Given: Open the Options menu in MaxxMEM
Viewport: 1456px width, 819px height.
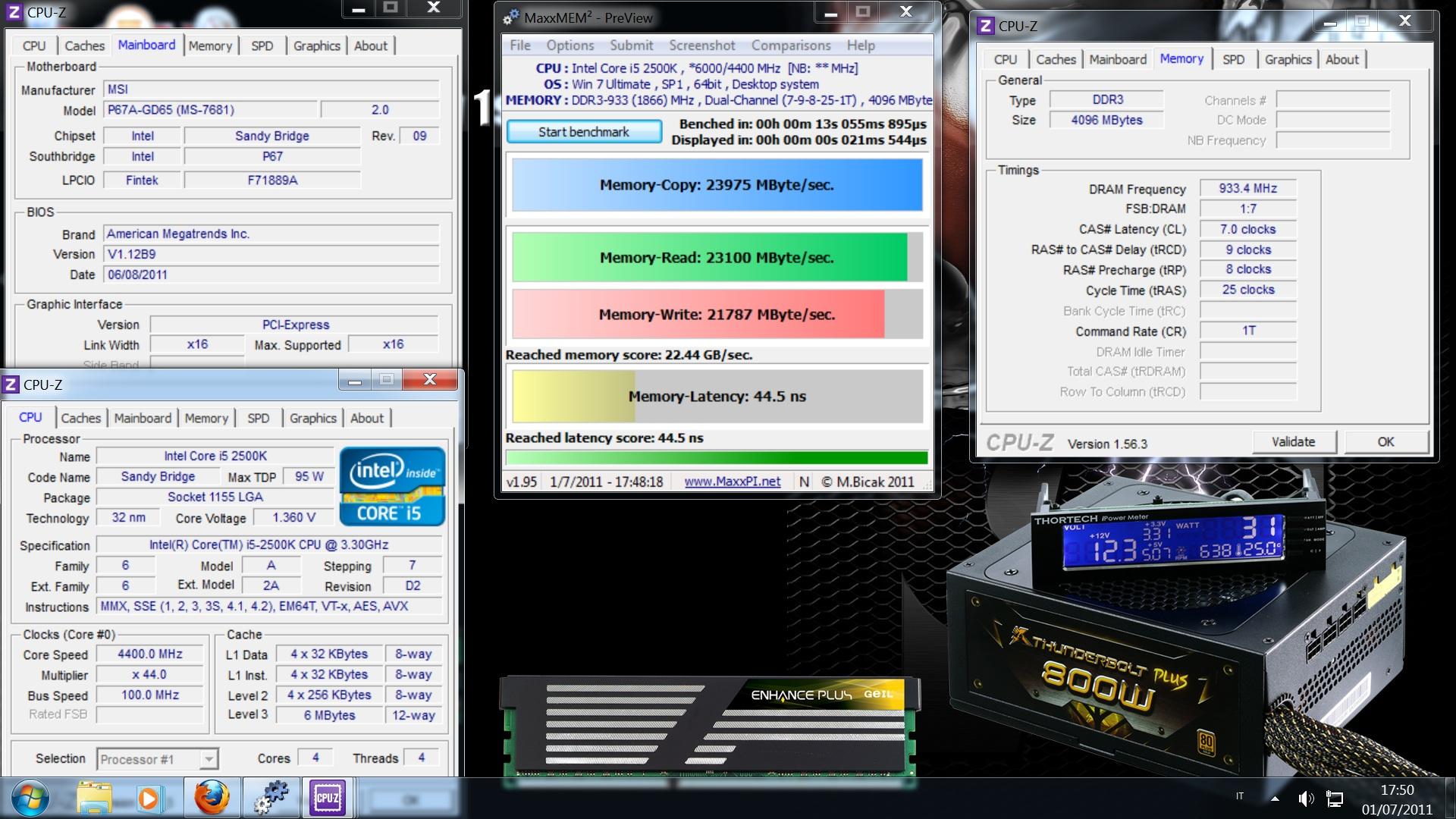Looking at the screenshot, I should (570, 45).
